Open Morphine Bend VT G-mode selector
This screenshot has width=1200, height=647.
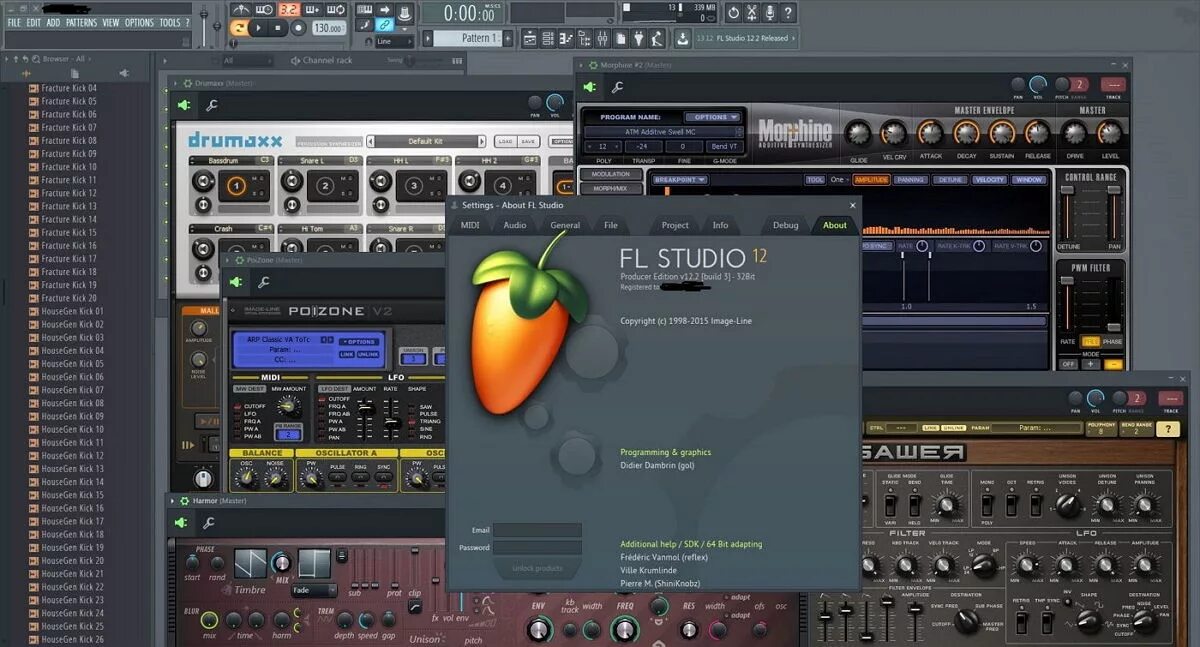pyautogui.click(x=724, y=146)
